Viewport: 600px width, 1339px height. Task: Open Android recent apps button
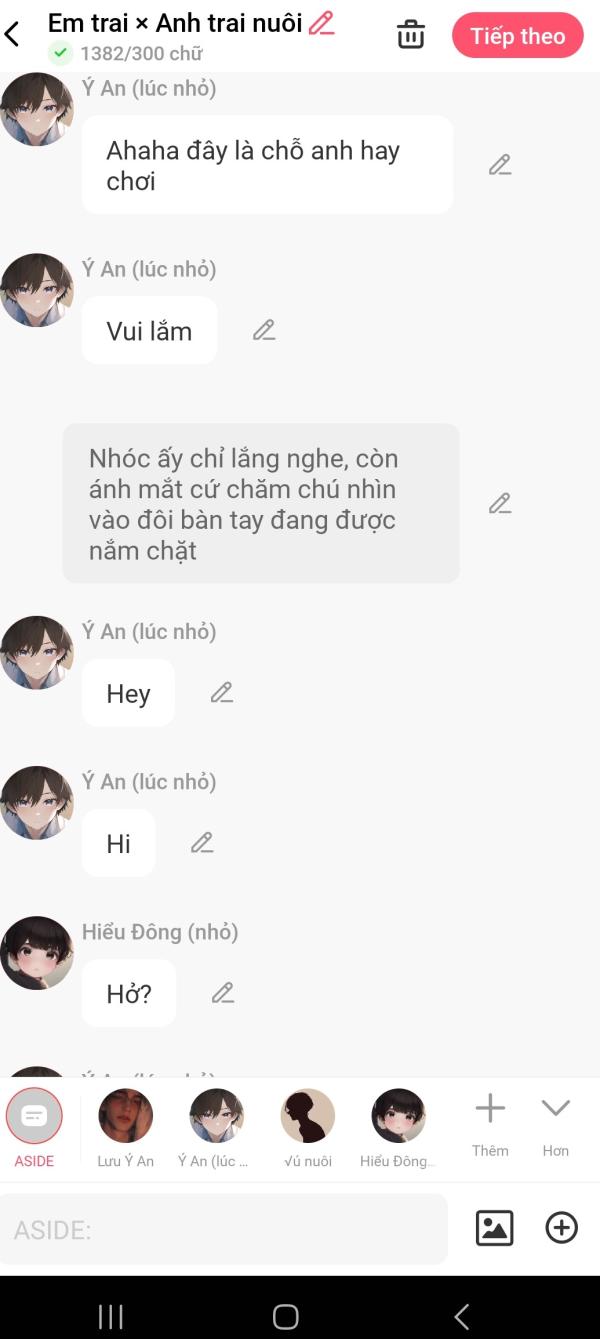tap(111, 1316)
